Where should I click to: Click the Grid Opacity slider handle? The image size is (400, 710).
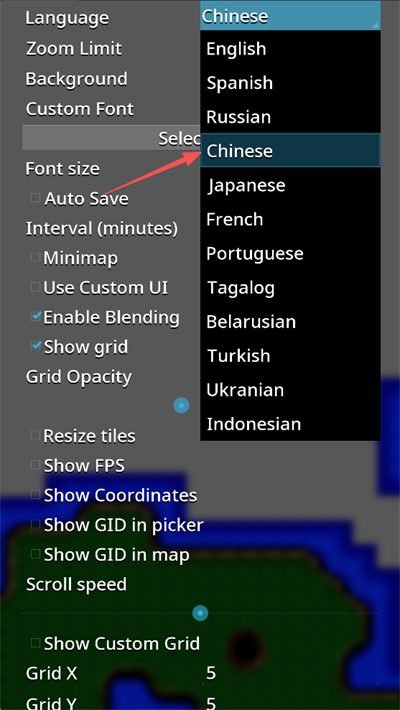182,405
